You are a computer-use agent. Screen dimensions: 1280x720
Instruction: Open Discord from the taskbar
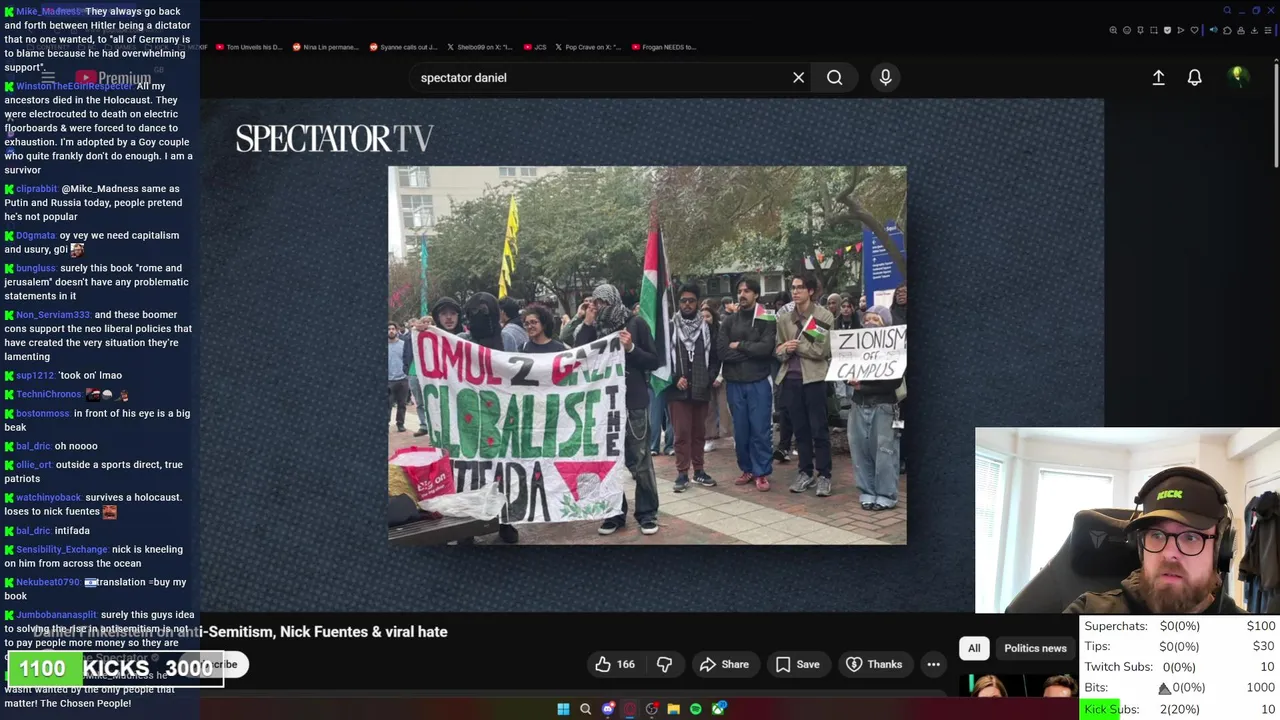tap(607, 709)
